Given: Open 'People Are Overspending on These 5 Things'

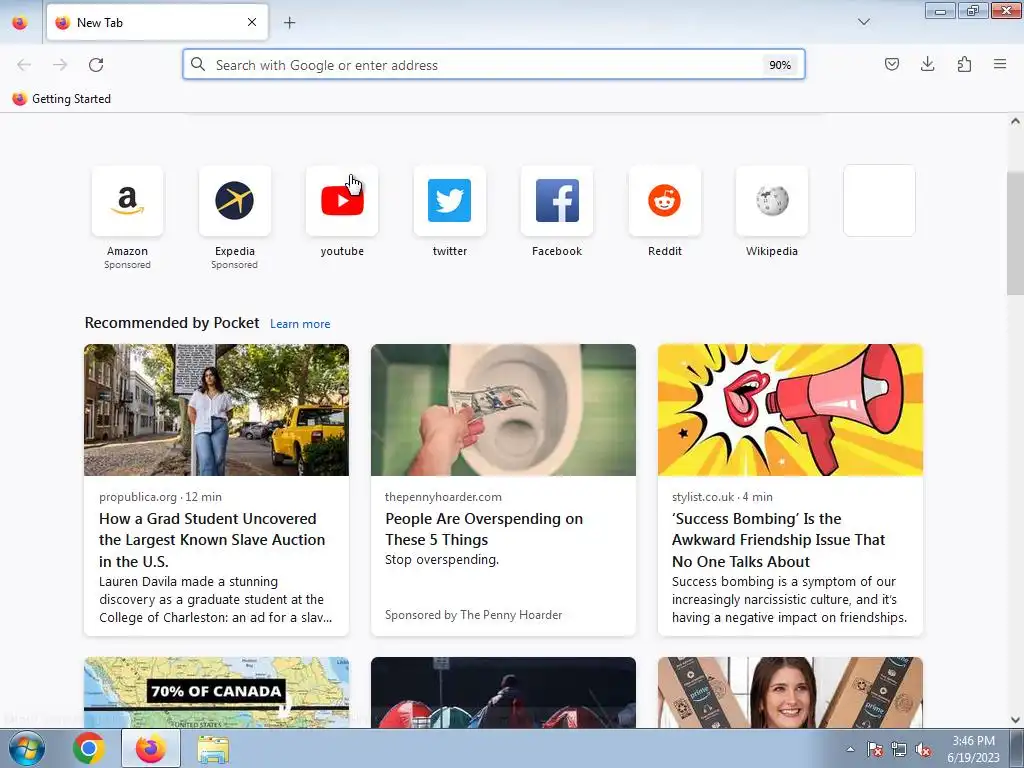Looking at the screenshot, I should [484, 529].
